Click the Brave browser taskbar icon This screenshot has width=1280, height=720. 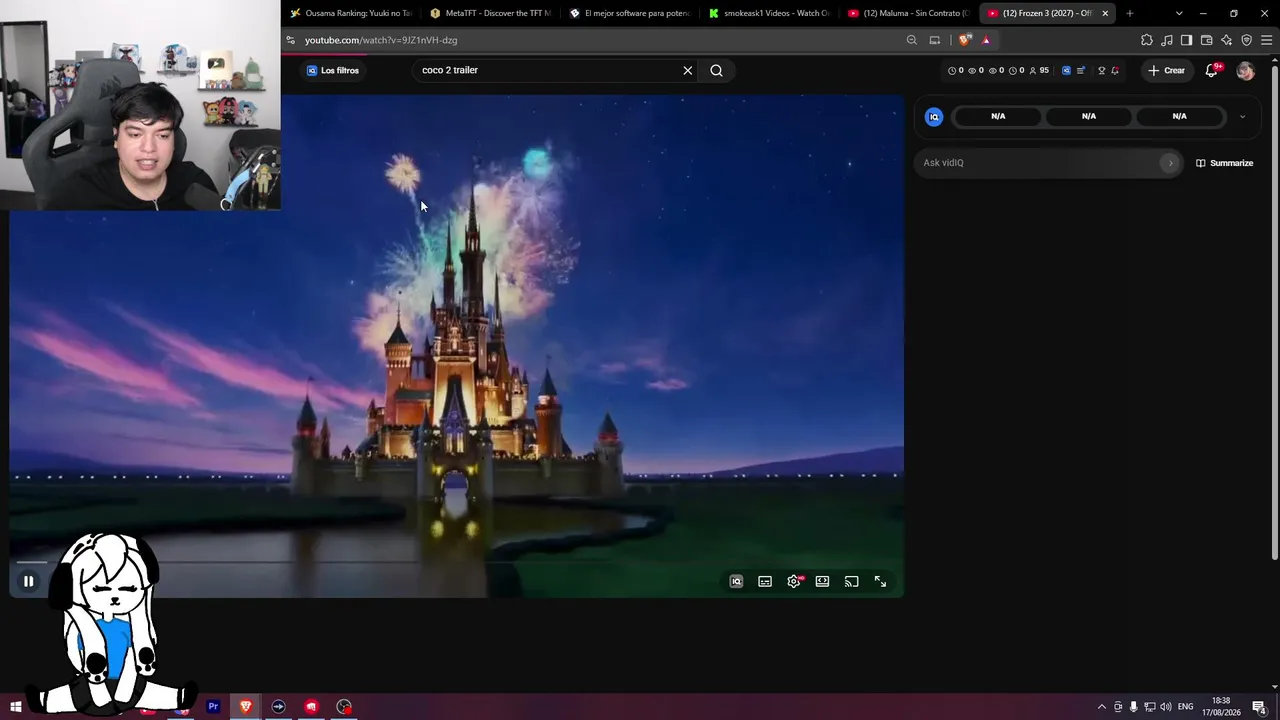245,707
